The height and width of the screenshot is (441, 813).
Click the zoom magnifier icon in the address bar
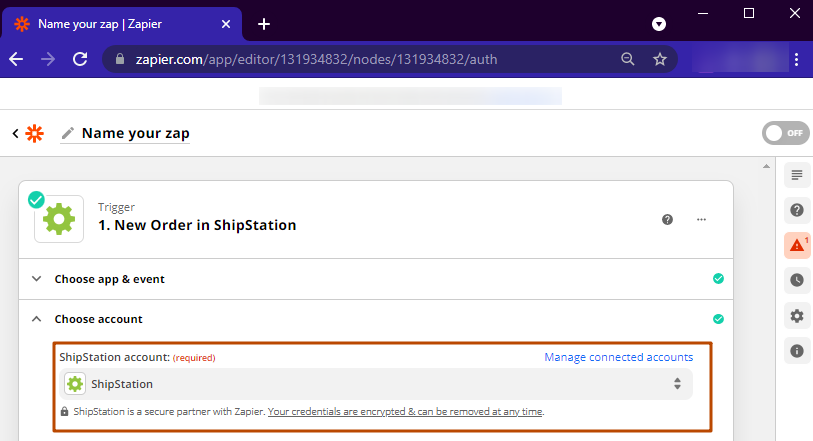[627, 59]
